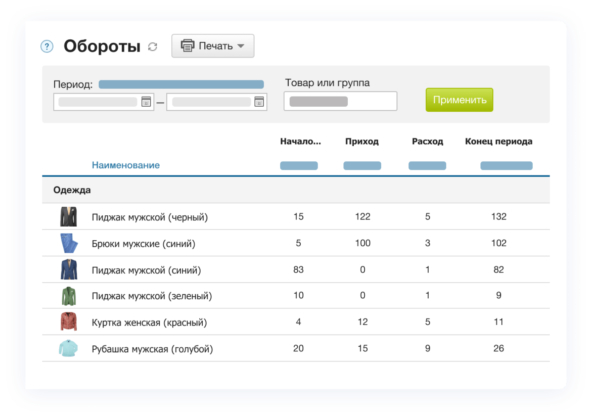Focus the period end date field

217,102
